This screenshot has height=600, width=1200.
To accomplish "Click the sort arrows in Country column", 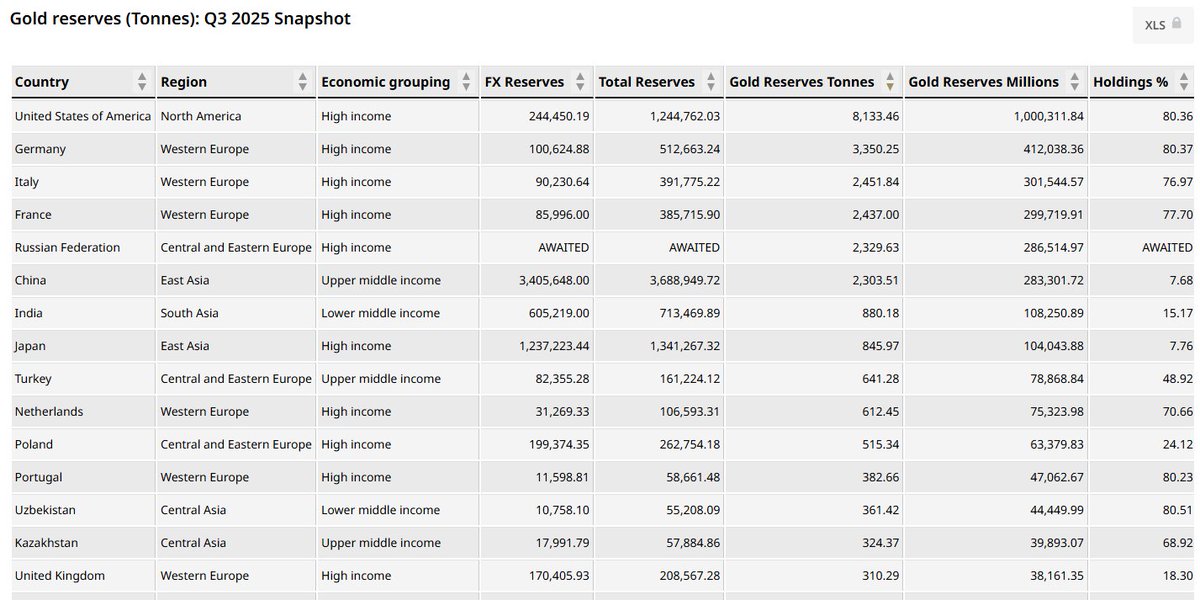I will pyautogui.click(x=142, y=82).
